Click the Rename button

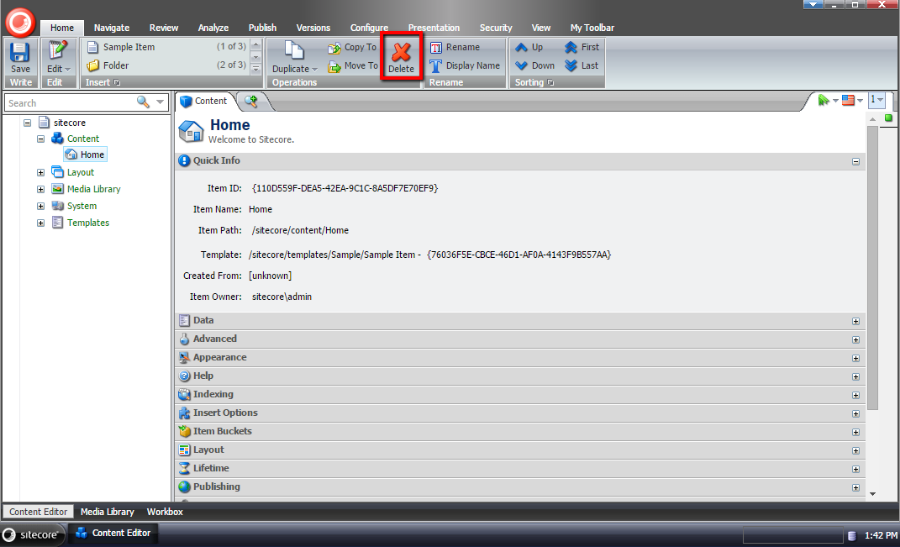(455, 48)
